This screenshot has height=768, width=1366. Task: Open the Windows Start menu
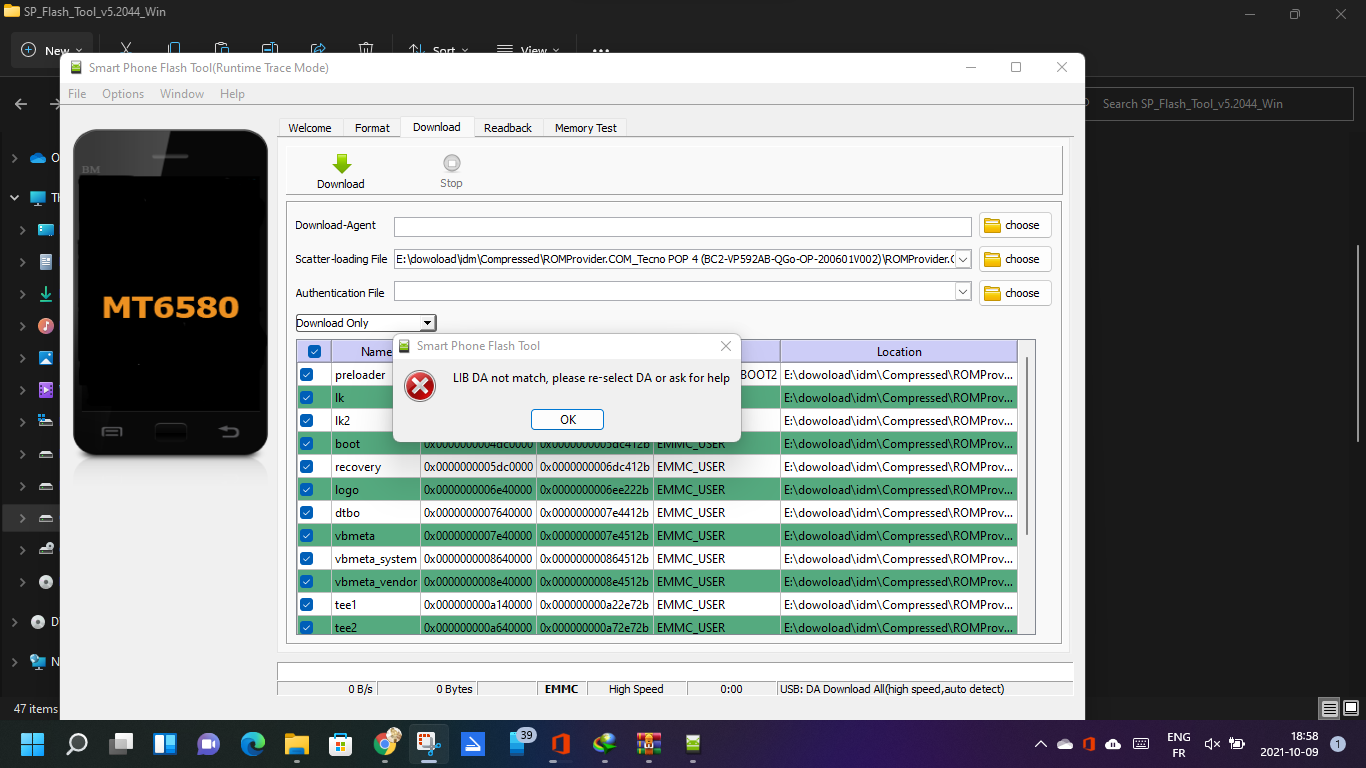pyautogui.click(x=32, y=744)
